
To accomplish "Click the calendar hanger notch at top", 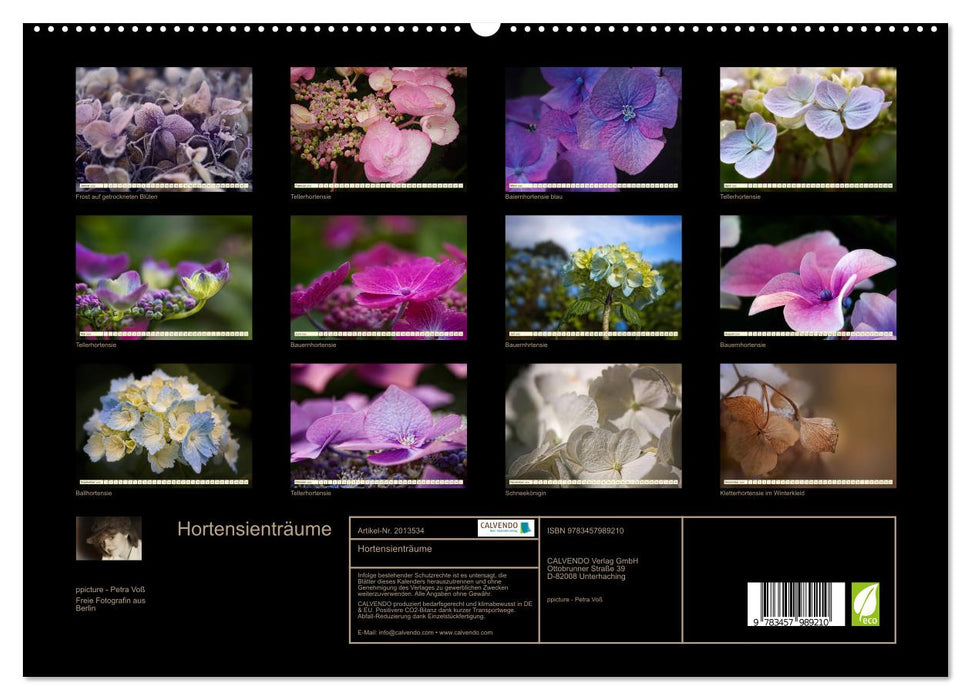I will 485,27.
